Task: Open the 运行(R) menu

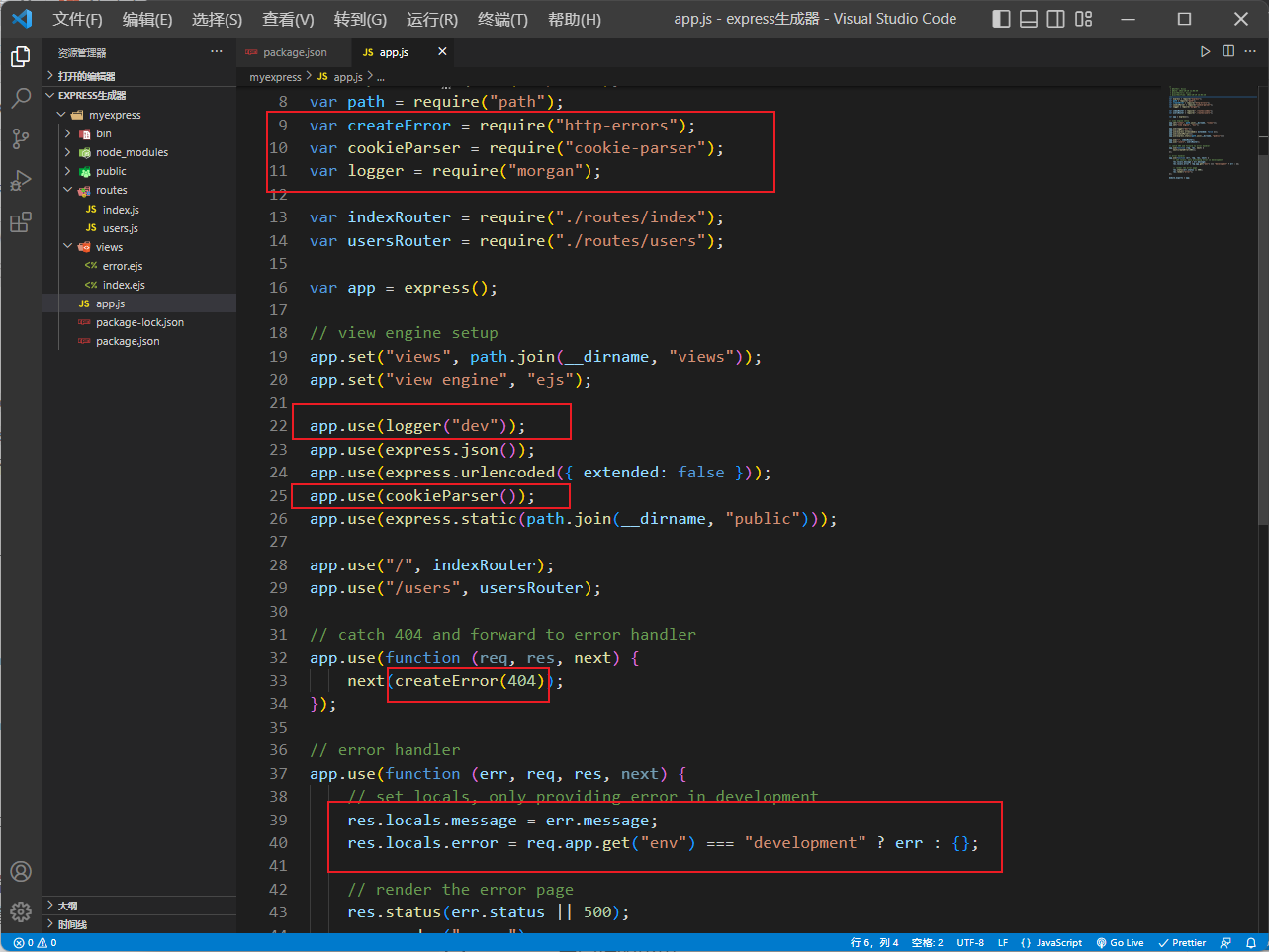Action: [432, 19]
